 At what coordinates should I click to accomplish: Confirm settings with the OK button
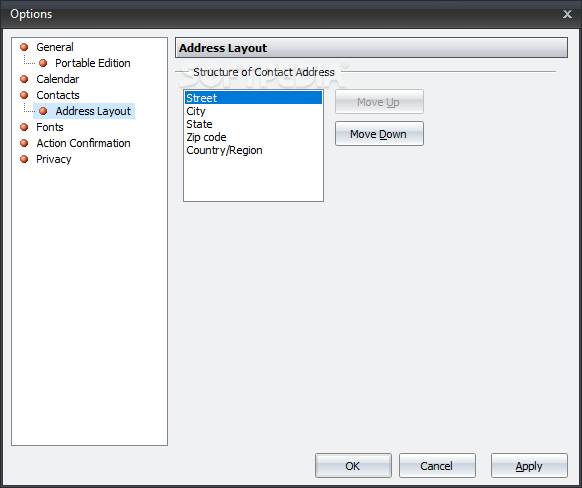coord(353,466)
